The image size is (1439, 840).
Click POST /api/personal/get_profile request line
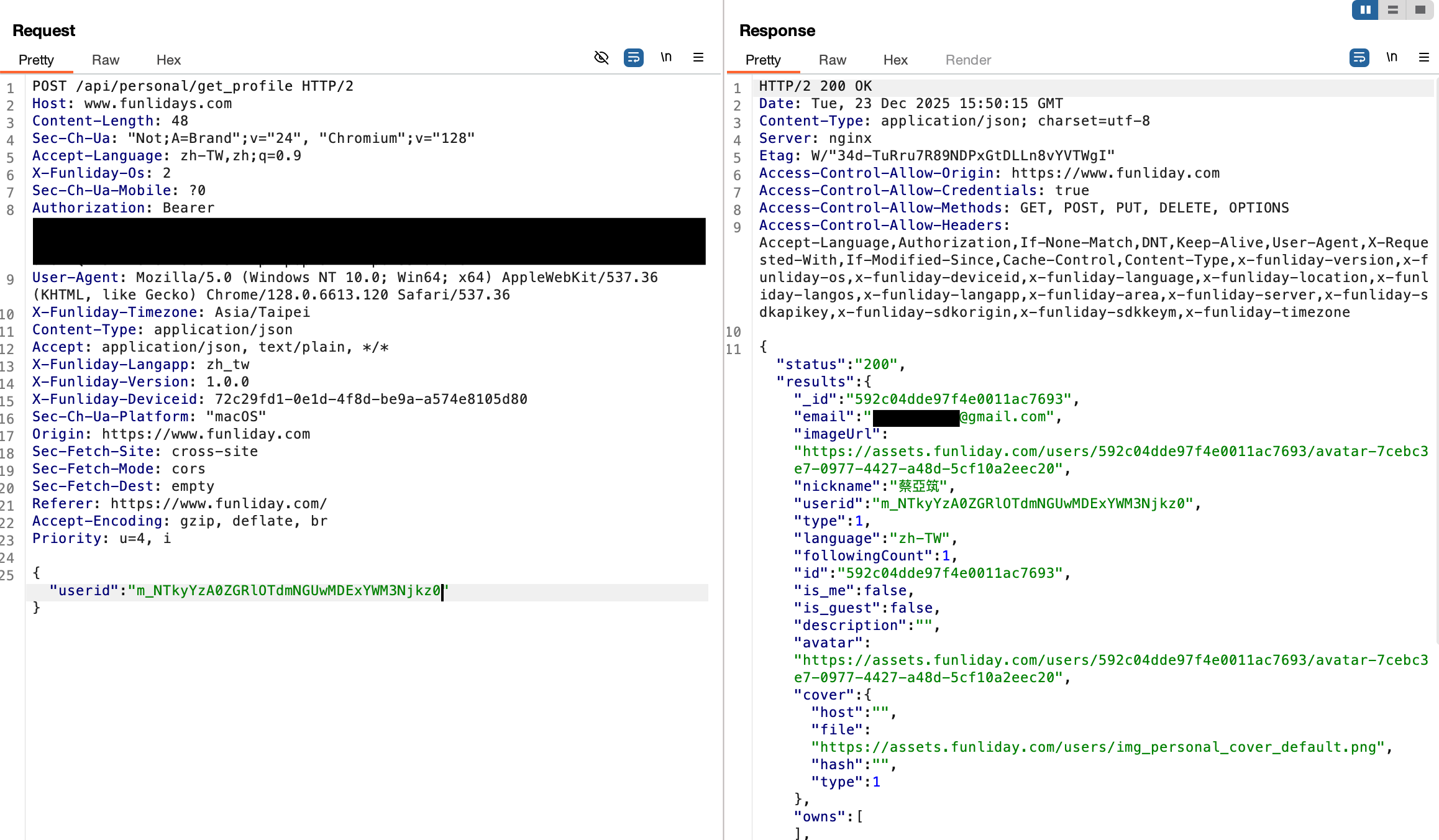pyautogui.click(x=193, y=86)
